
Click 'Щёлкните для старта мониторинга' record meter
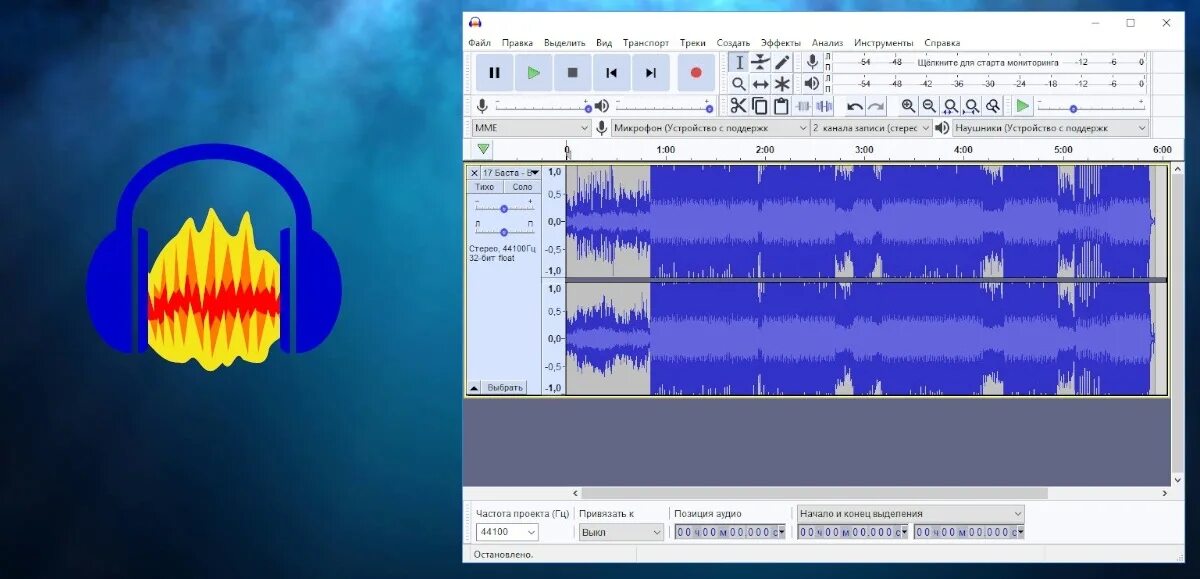988,62
